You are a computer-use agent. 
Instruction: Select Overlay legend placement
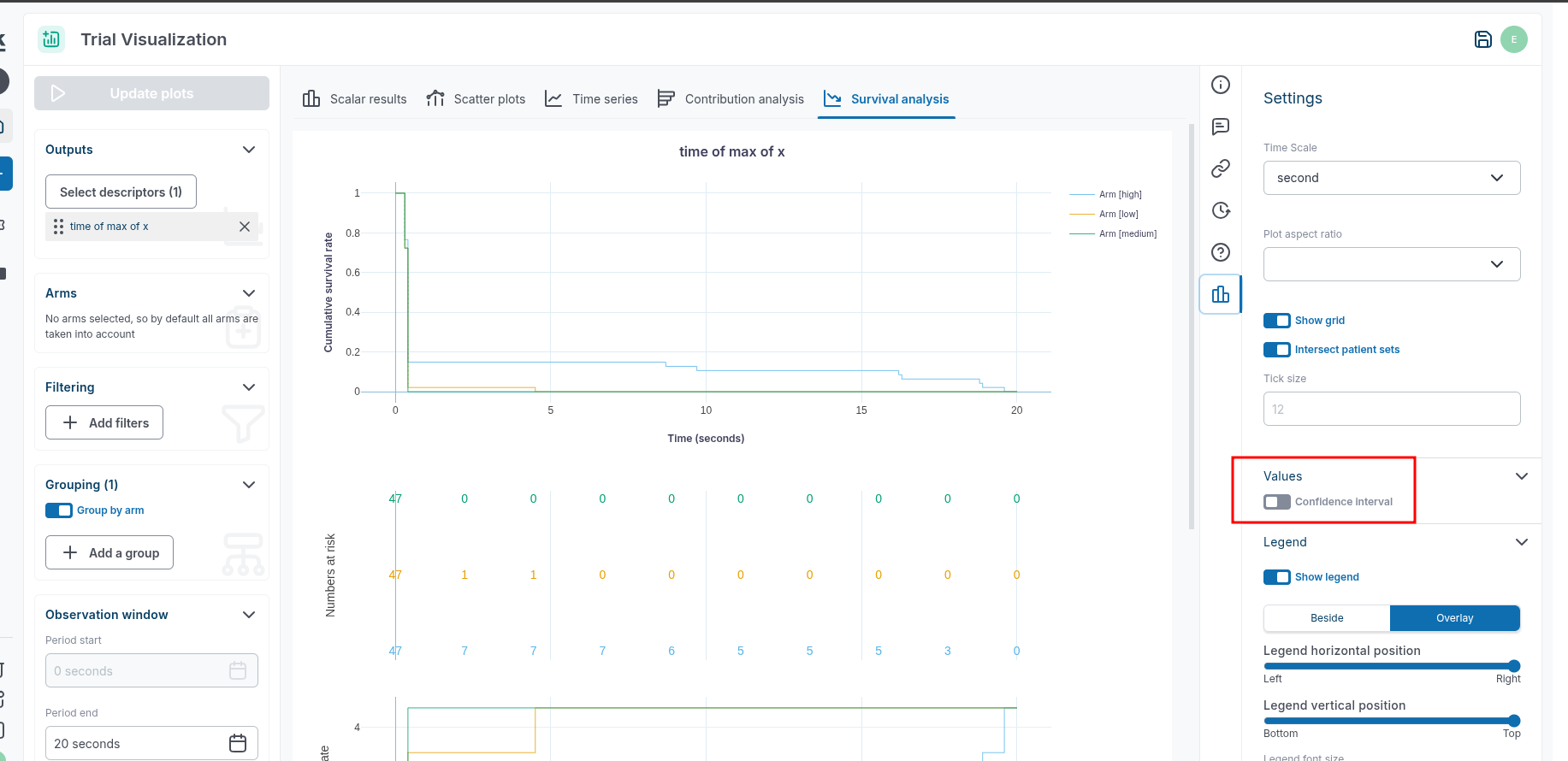1454,618
